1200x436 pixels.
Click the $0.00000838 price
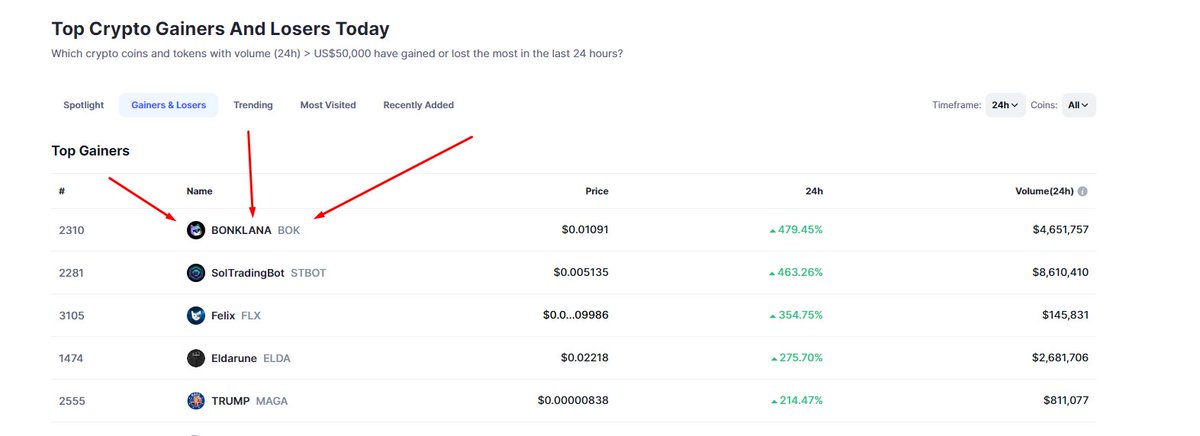click(x=573, y=401)
